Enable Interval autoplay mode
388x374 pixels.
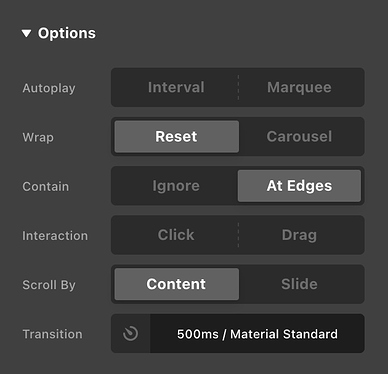176,87
